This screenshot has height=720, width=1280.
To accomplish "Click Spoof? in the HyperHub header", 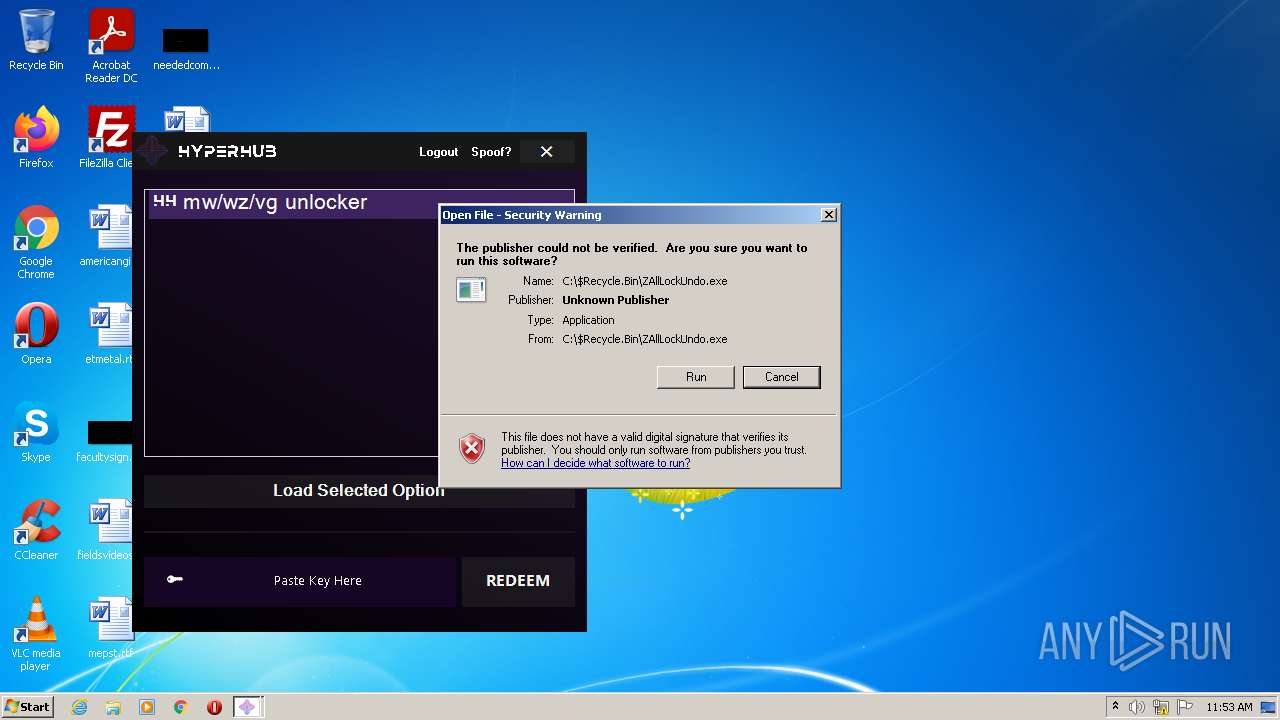I will pyautogui.click(x=491, y=152).
